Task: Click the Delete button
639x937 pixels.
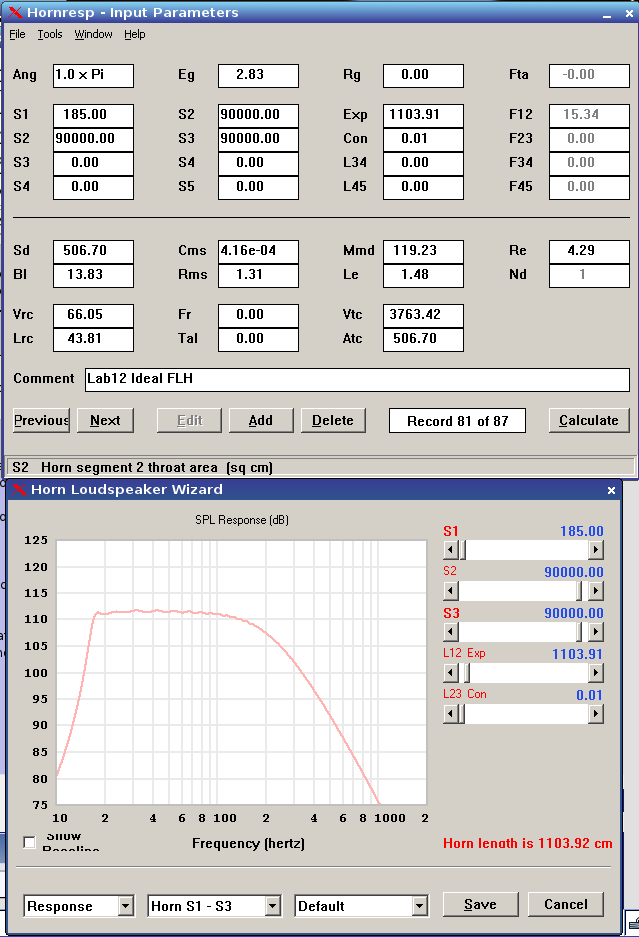Action: 333,420
